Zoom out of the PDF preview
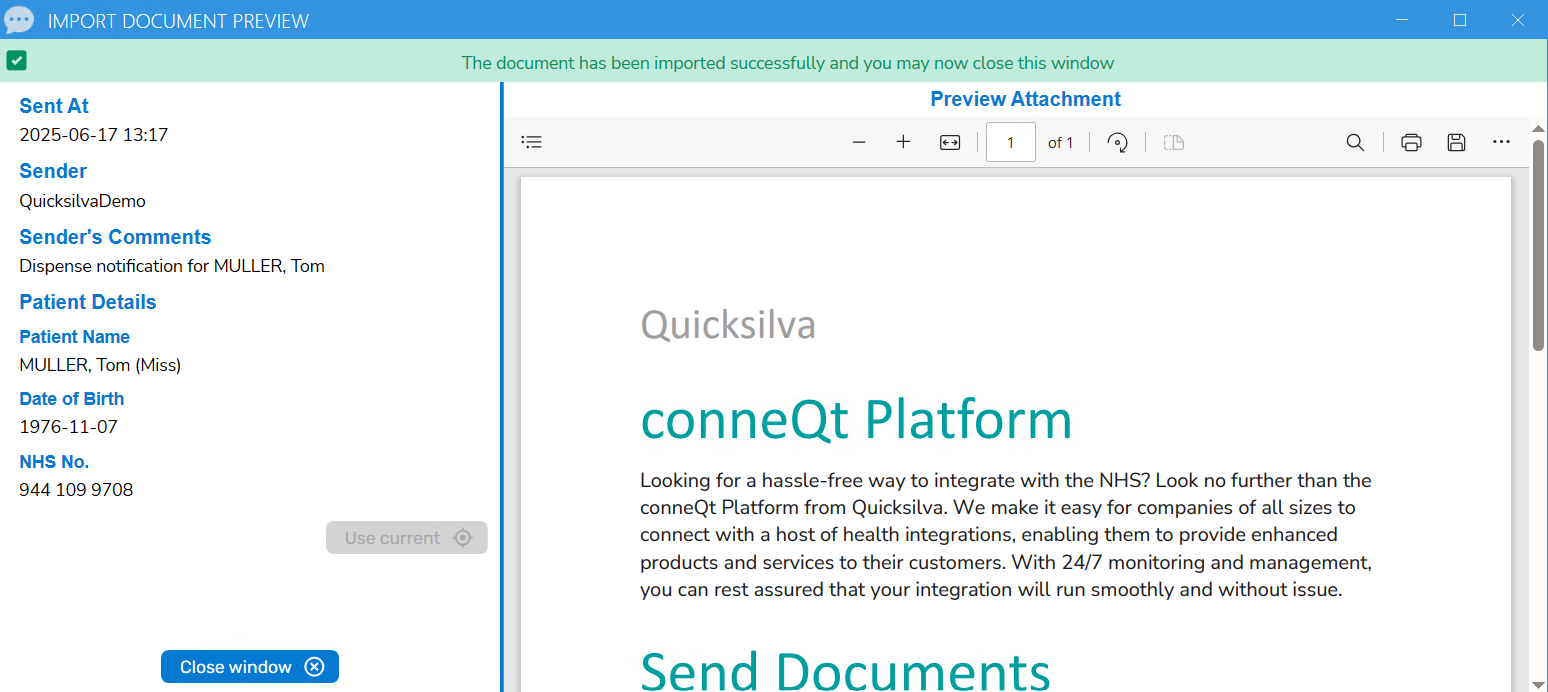This screenshot has height=692, width=1548. click(x=858, y=142)
